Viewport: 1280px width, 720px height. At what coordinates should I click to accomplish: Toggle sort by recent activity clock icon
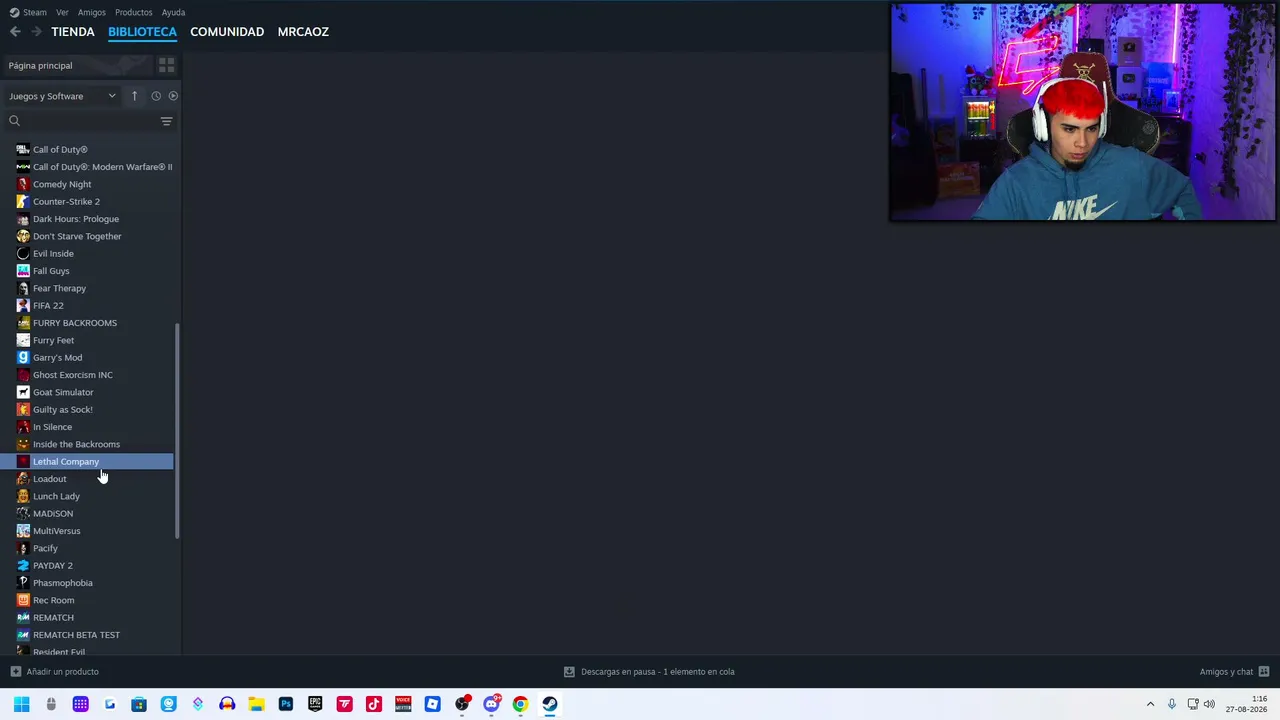click(156, 96)
